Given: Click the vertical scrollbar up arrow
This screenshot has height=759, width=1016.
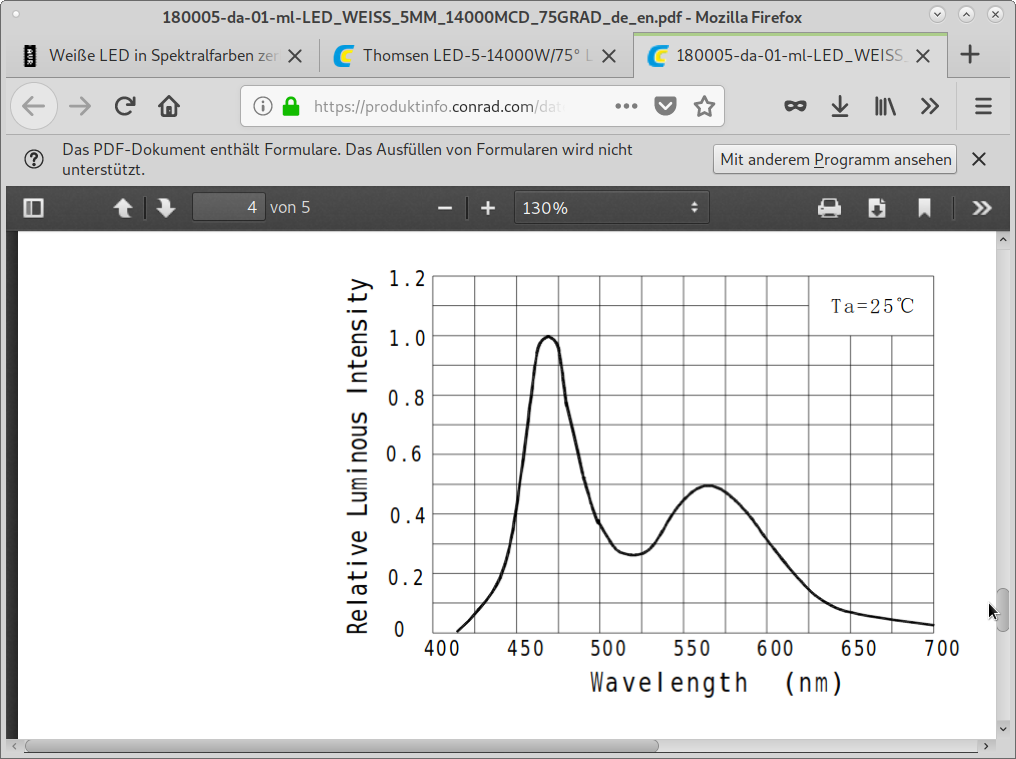Looking at the screenshot, I should coord(1003,240).
